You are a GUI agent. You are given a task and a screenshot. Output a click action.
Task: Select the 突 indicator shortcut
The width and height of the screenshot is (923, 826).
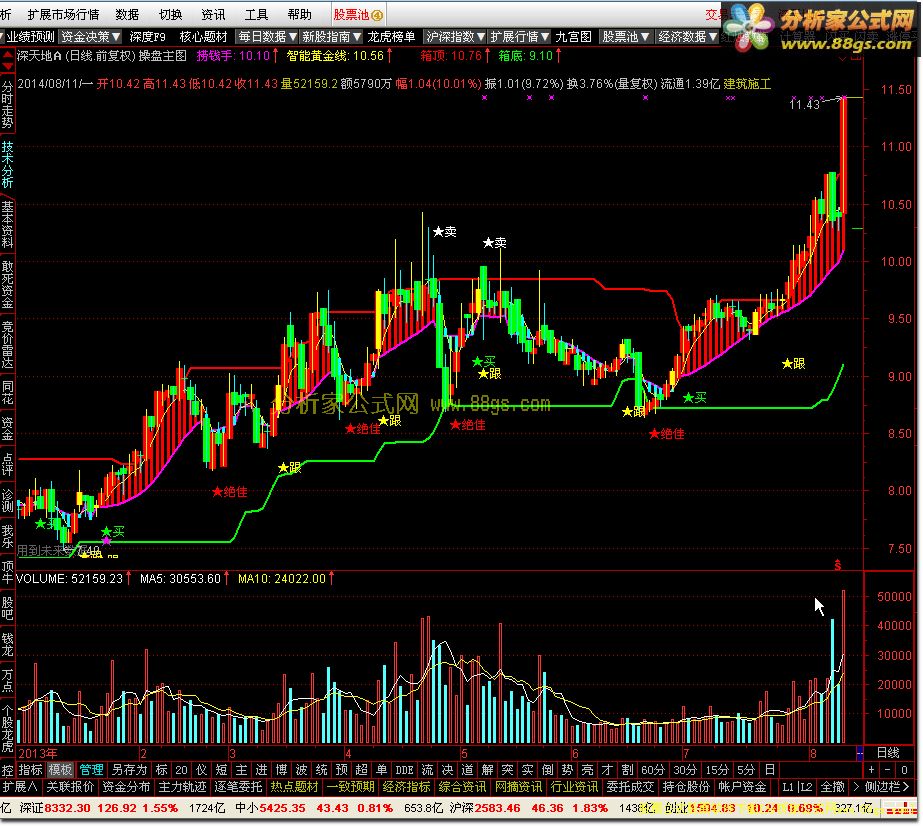tap(507, 770)
